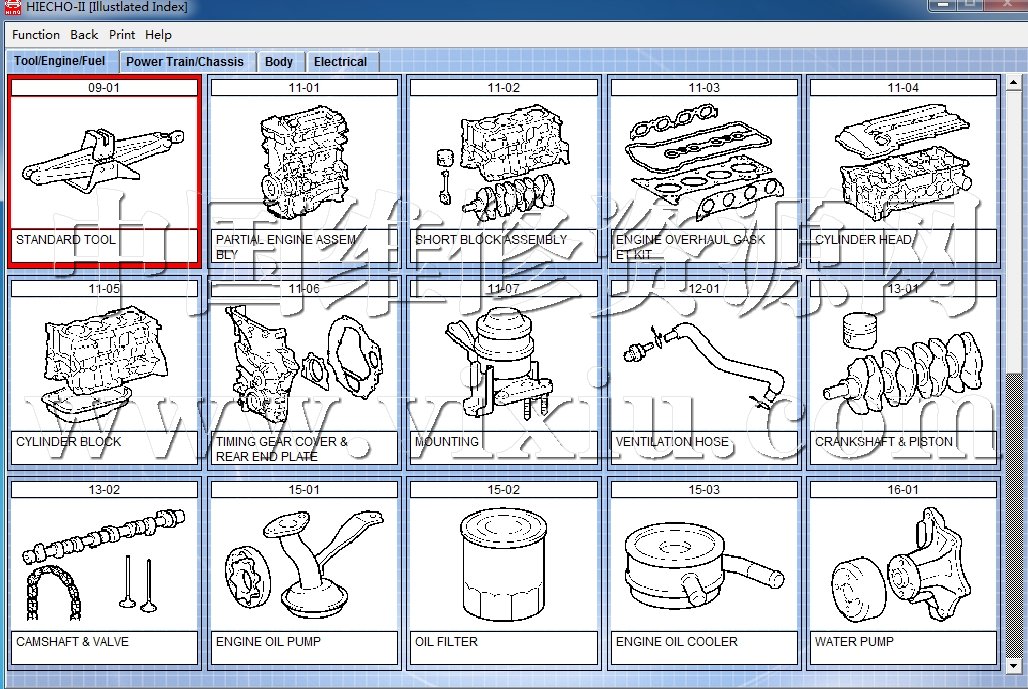
Task: Open the Function menu
Action: 36,35
